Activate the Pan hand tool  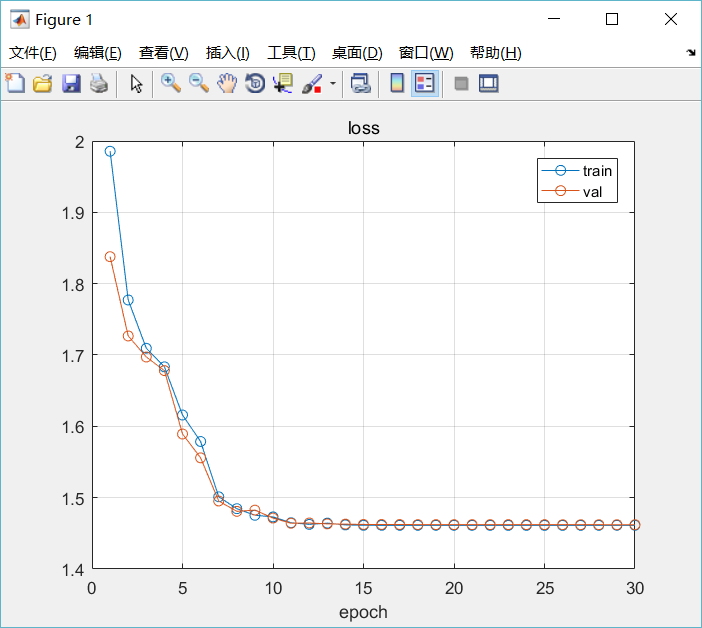(227, 83)
